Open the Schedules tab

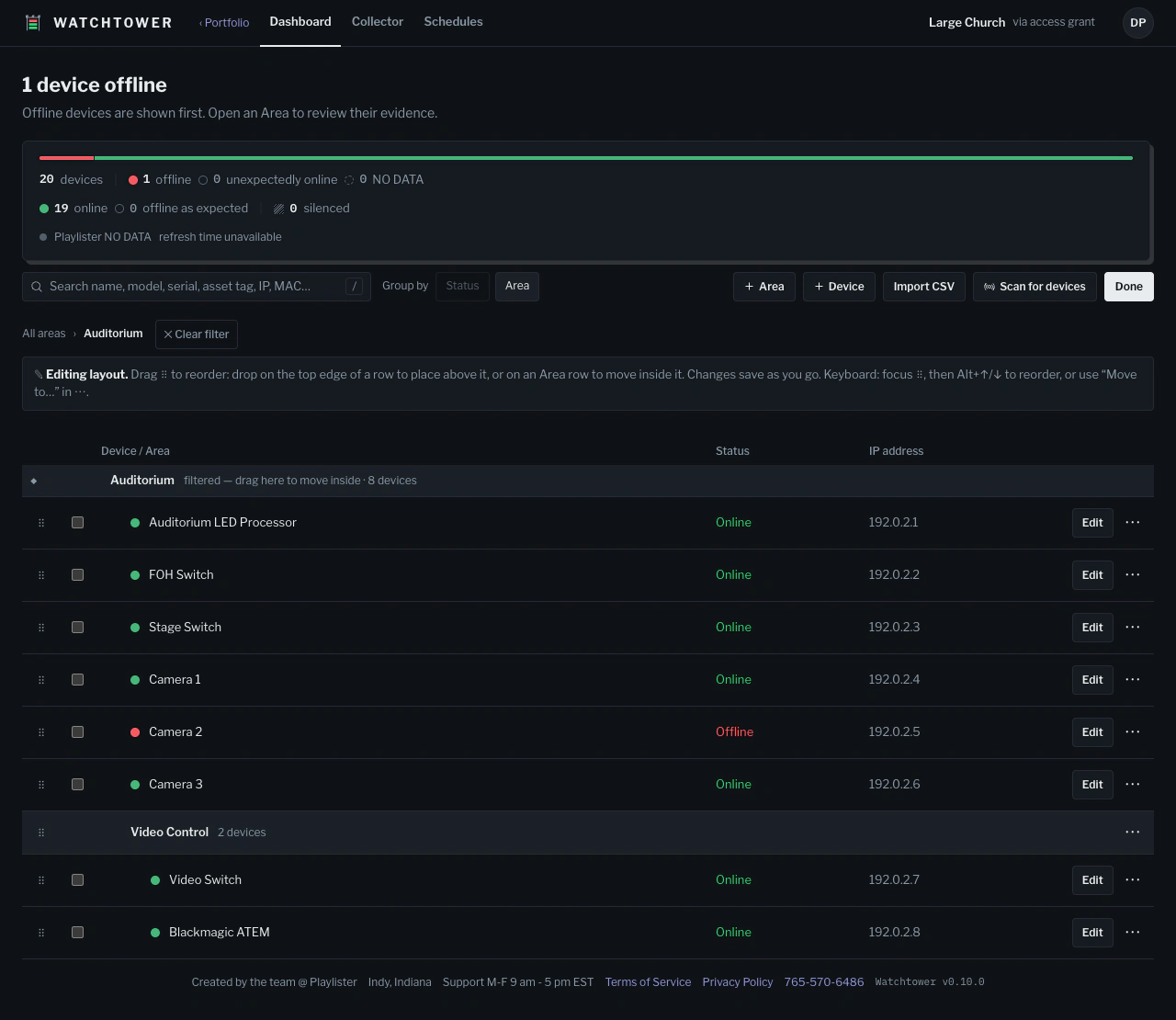pos(453,22)
